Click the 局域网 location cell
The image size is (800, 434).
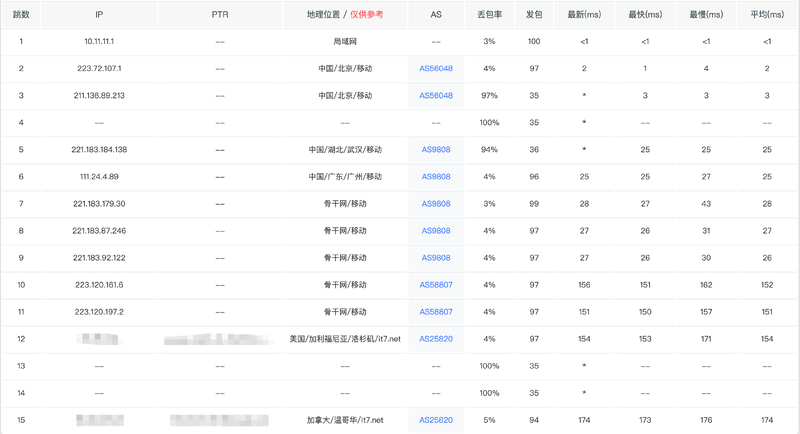(345, 41)
